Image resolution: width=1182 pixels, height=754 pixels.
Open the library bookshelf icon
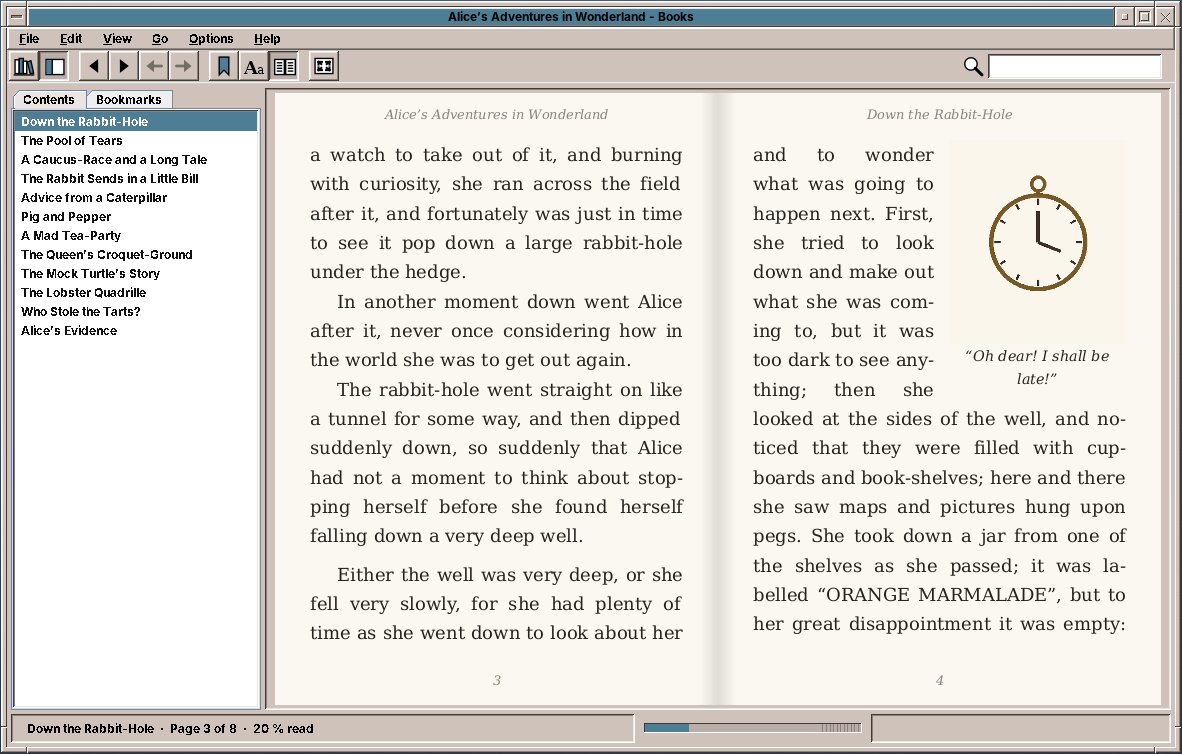[24, 66]
